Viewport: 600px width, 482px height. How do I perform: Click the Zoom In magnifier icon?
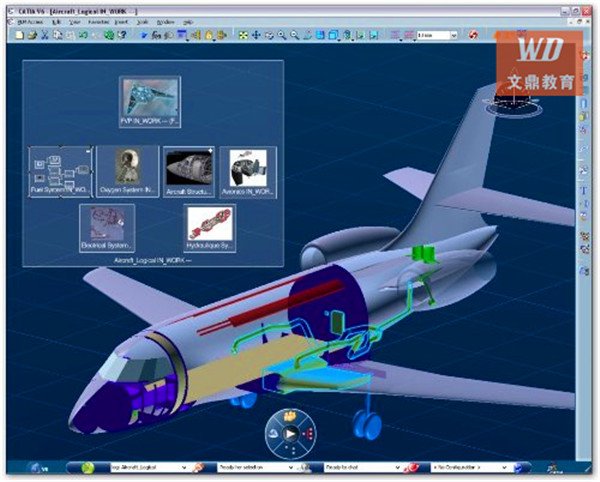click(x=282, y=34)
